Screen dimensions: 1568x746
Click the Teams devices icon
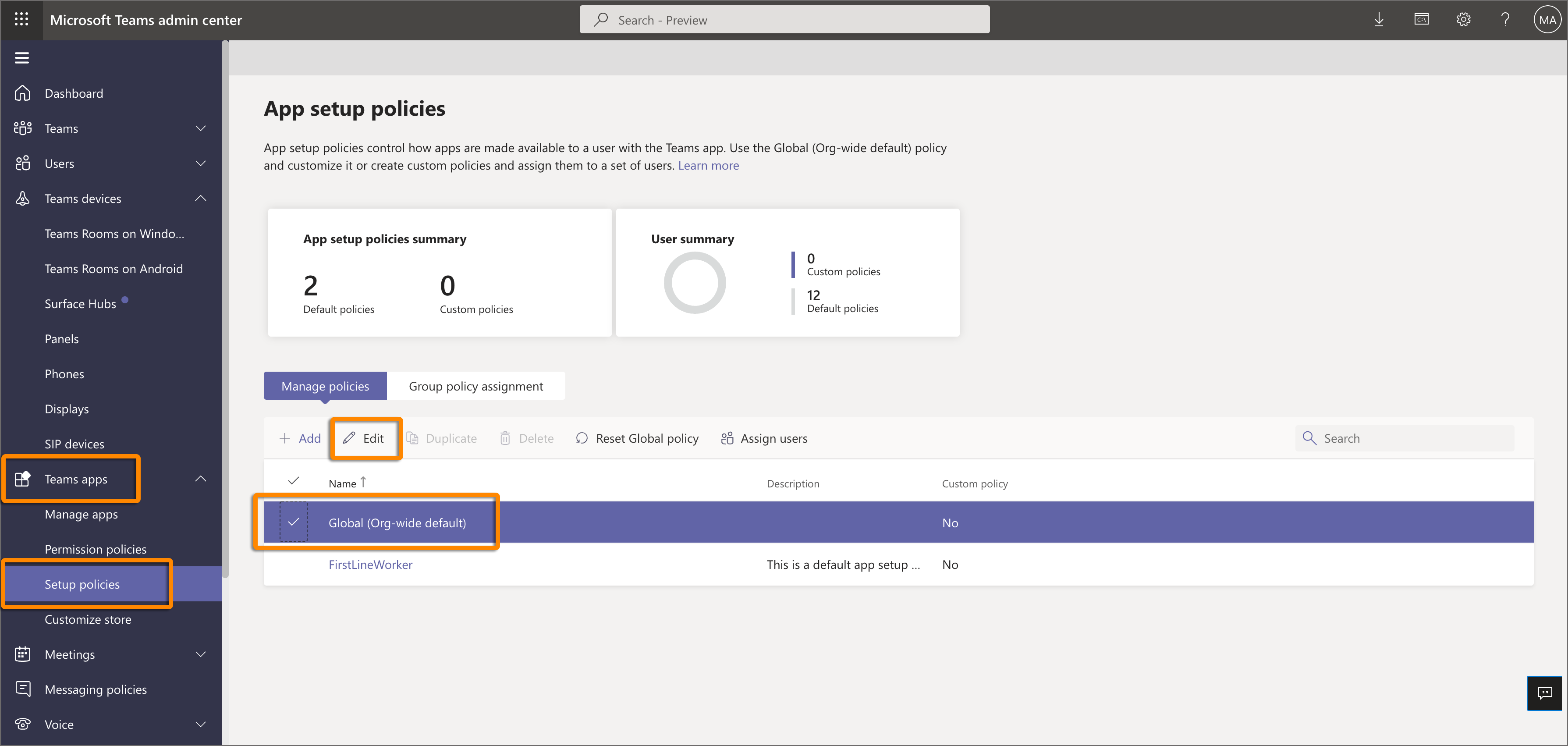click(22, 198)
